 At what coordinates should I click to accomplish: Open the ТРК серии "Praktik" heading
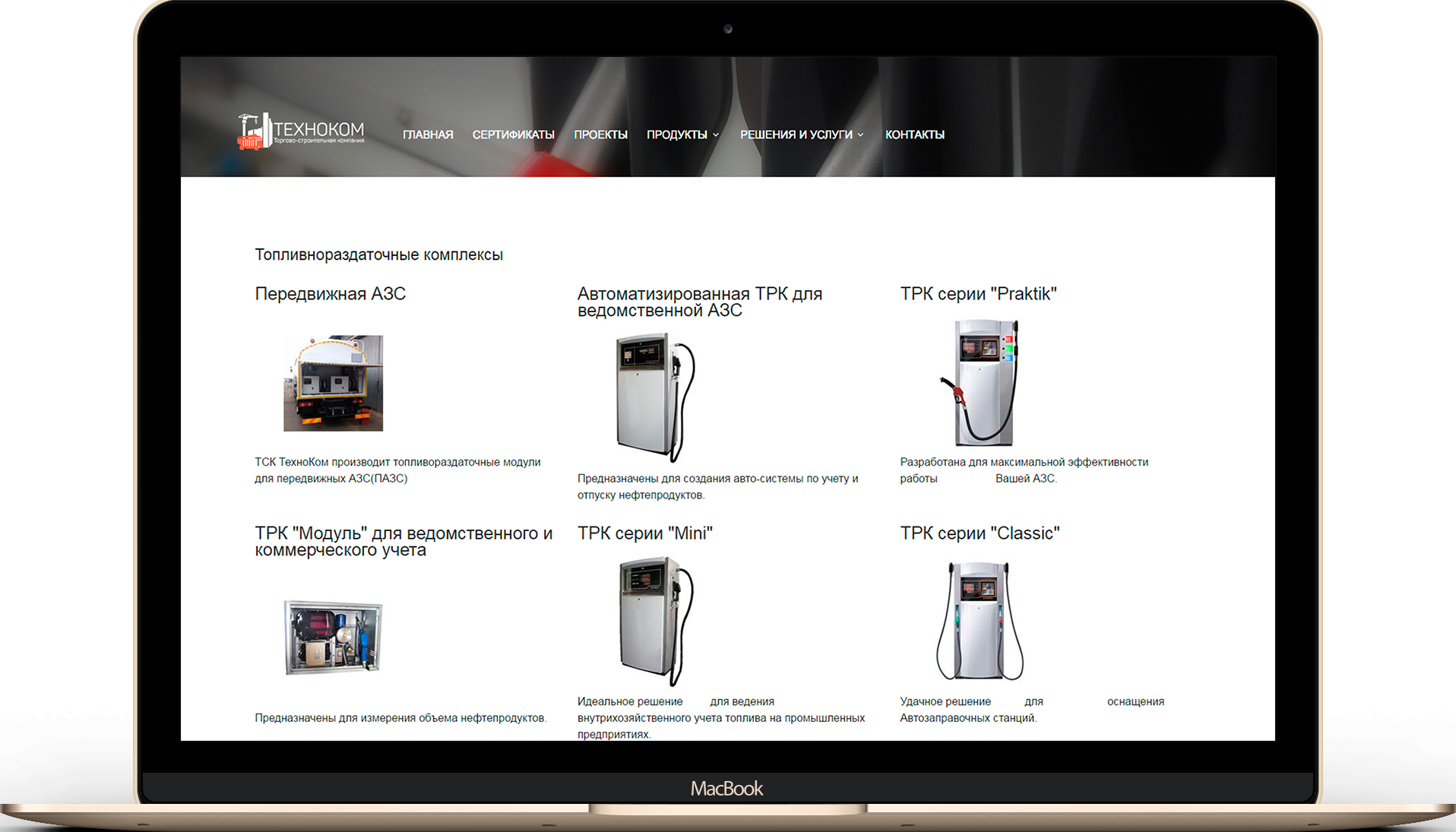click(978, 294)
